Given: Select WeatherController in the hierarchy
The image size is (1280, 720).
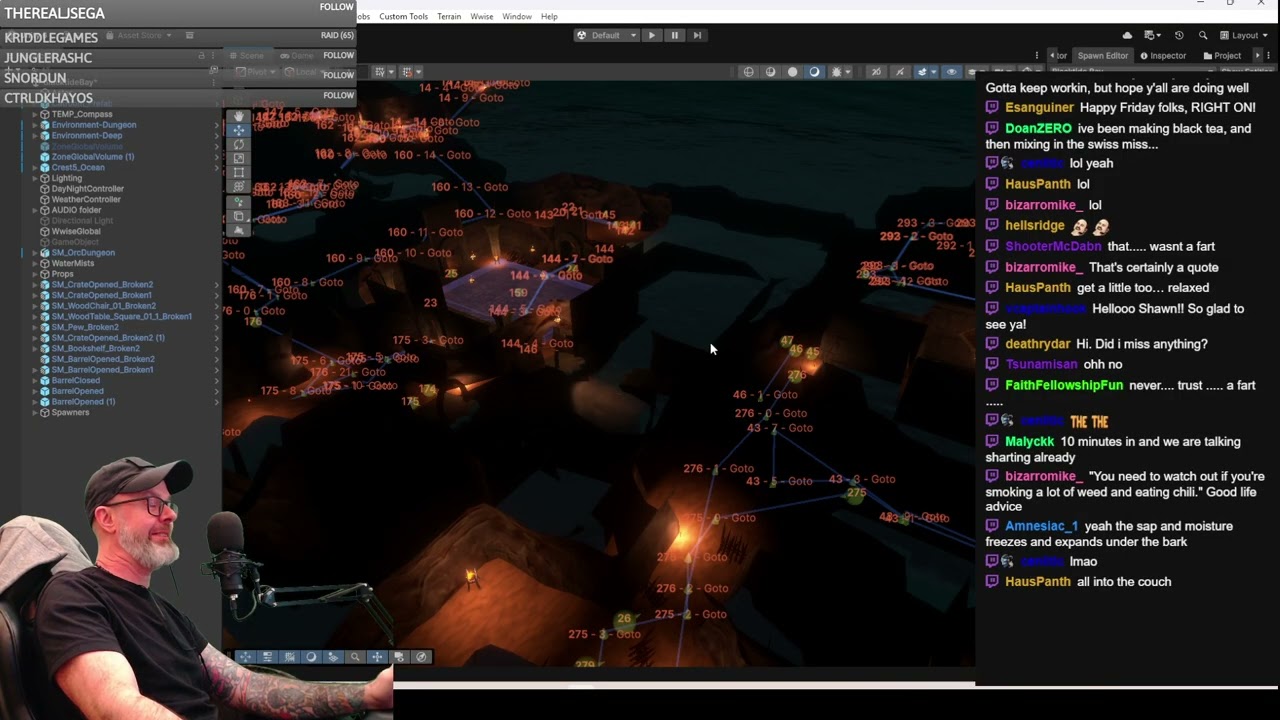Looking at the screenshot, I should tap(86, 200).
